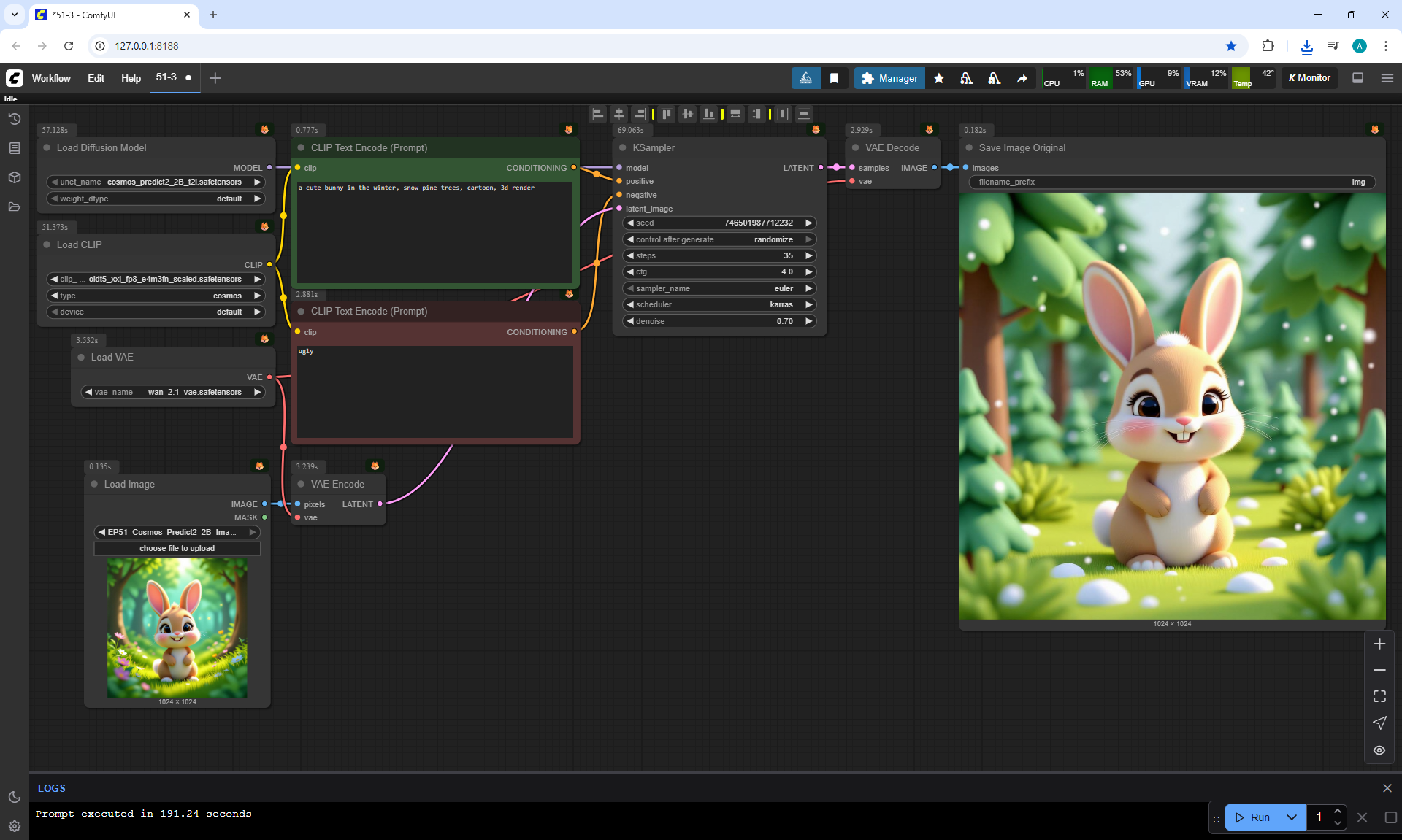Click the fit view icon on canvas
1402x840 pixels.
pos(1379,696)
